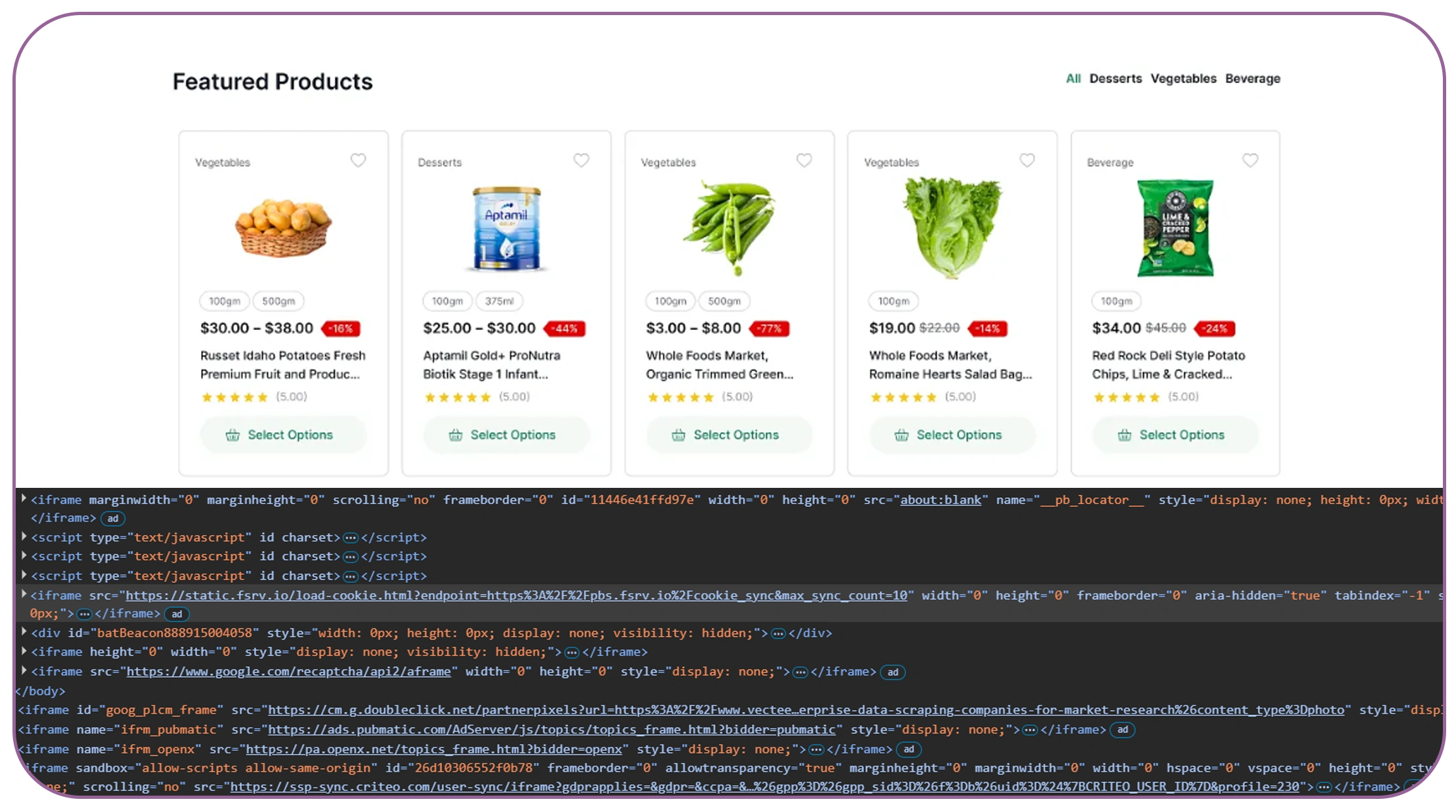This screenshot has width=1456, height=812.
Task: Click the Beverage category label on chips card
Action: coord(1110,162)
